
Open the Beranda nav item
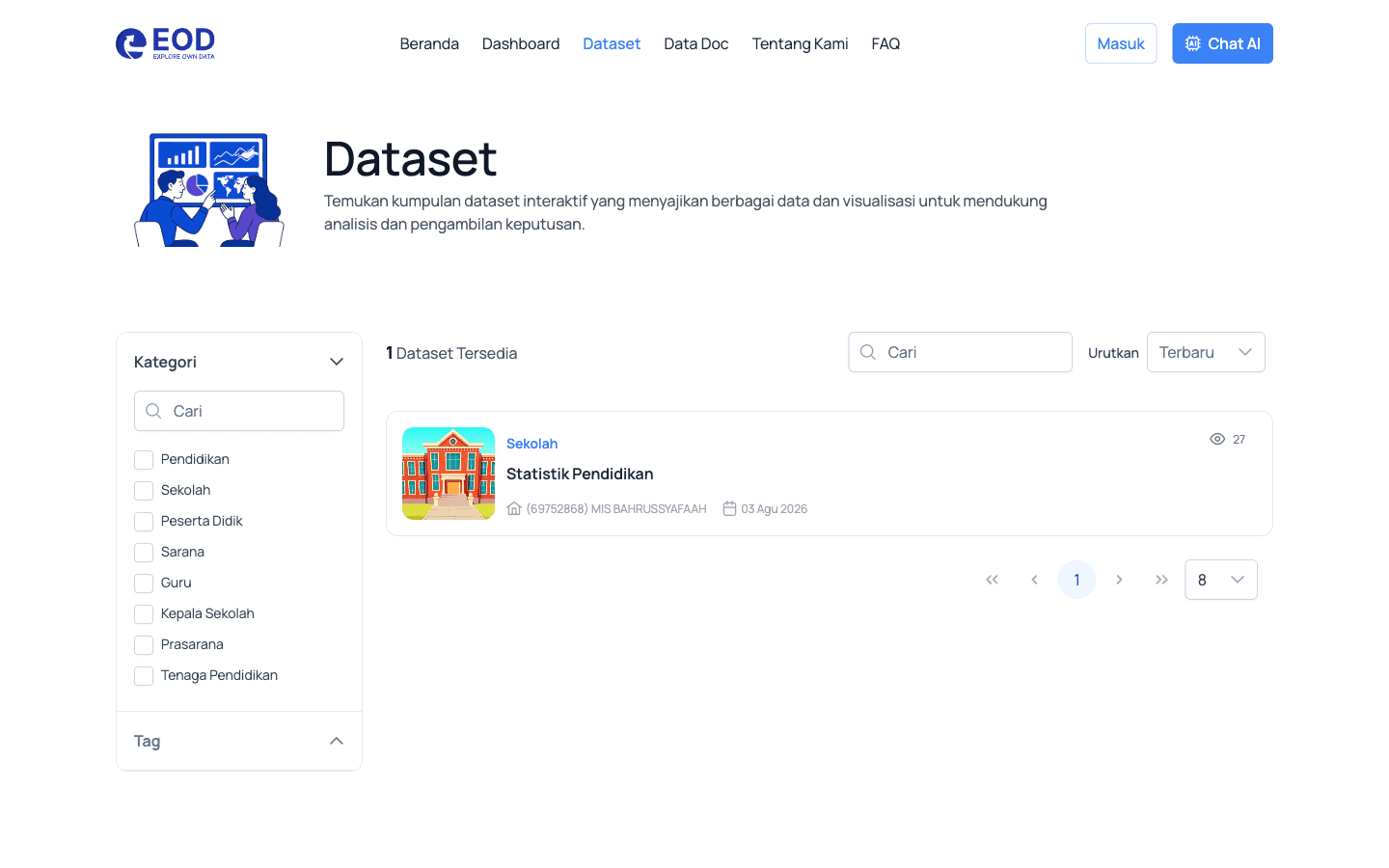429,43
